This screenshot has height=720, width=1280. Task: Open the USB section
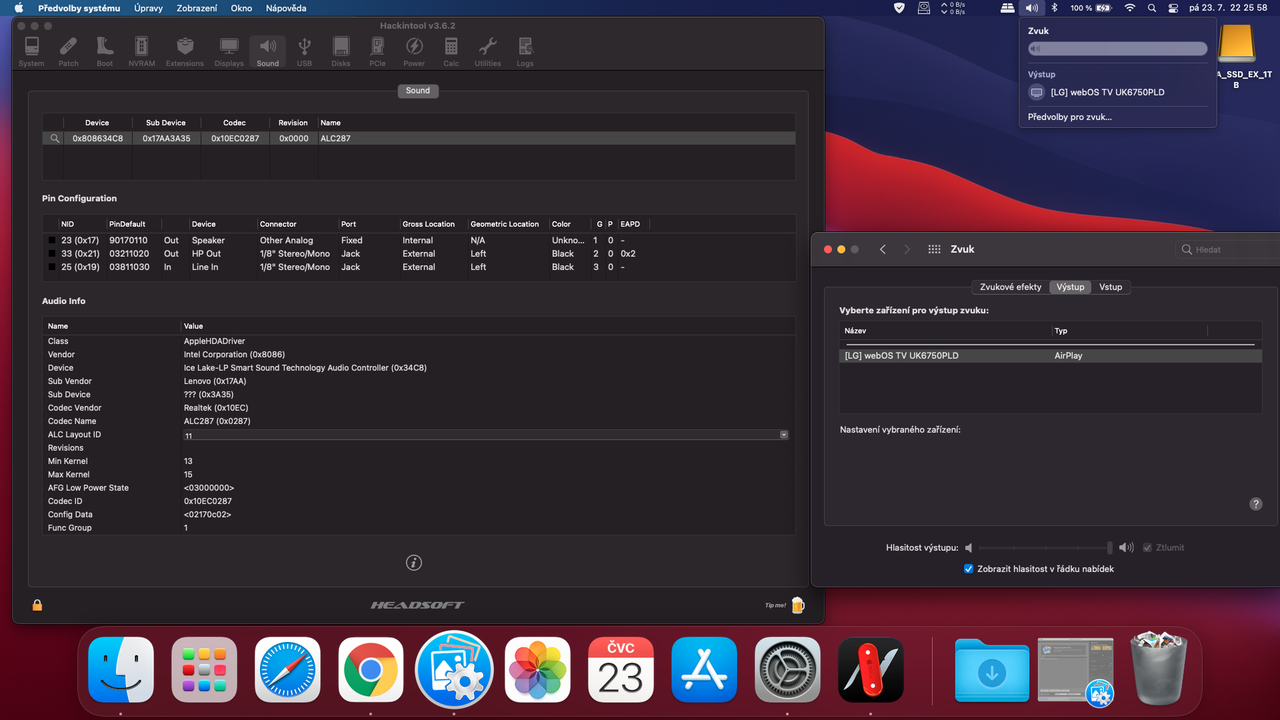point(304,51)
